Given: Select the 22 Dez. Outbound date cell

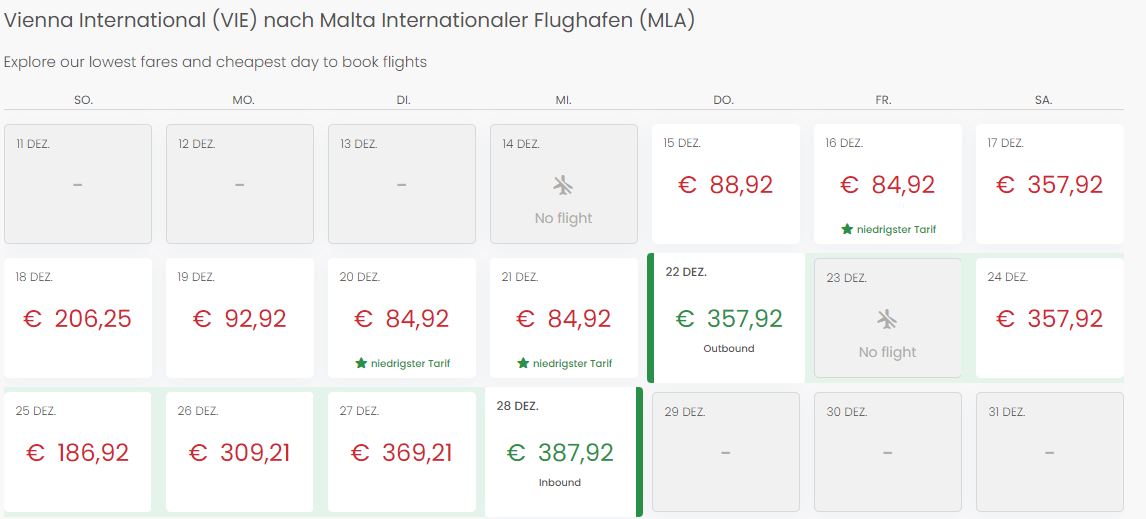Looking at the screenshot, I should [x=726, y=318].
